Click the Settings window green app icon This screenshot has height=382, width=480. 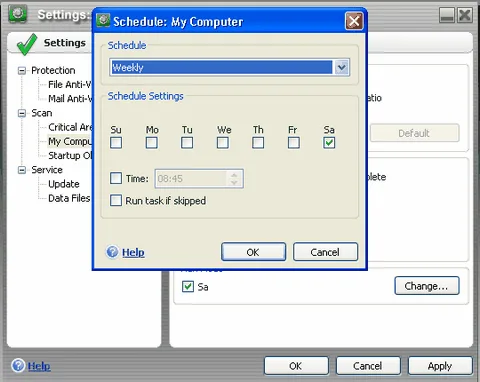point(18,14)
